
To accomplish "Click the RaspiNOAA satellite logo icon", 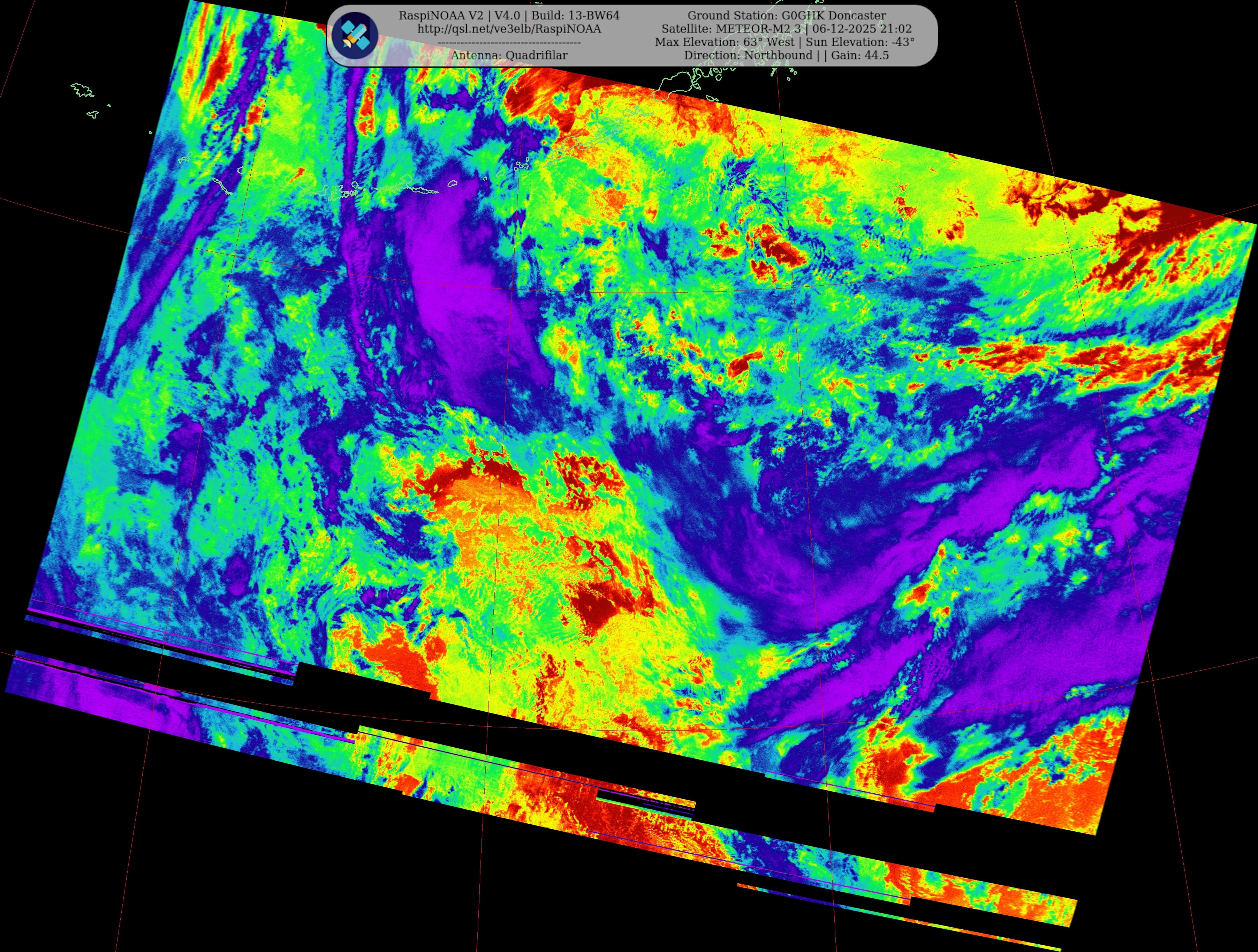I will click(x=355, y=35).
